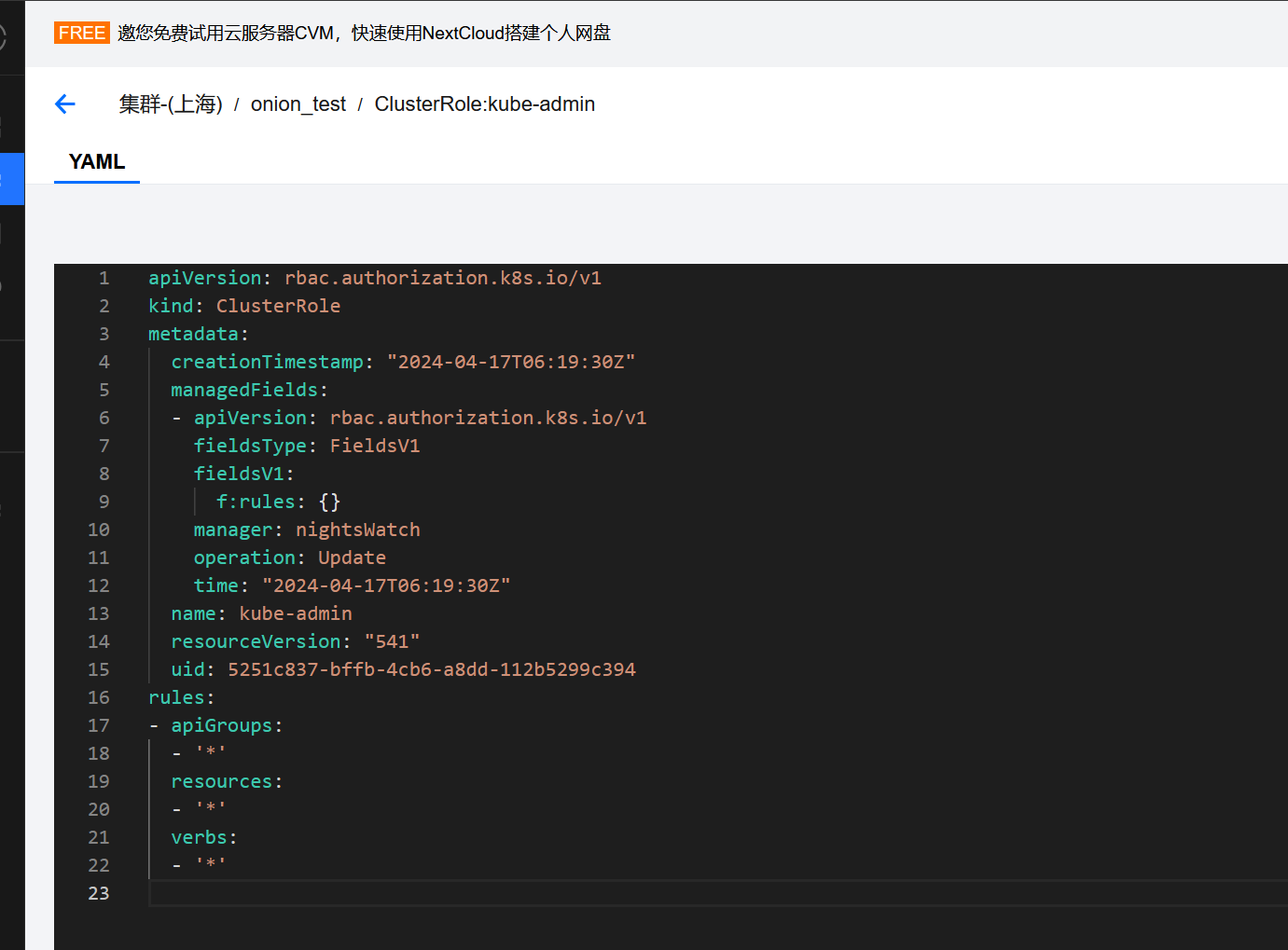The image size is (1288, 950).
Task: Go to the 集群-(上海) breadcrumb
Action: coord(171,104)
